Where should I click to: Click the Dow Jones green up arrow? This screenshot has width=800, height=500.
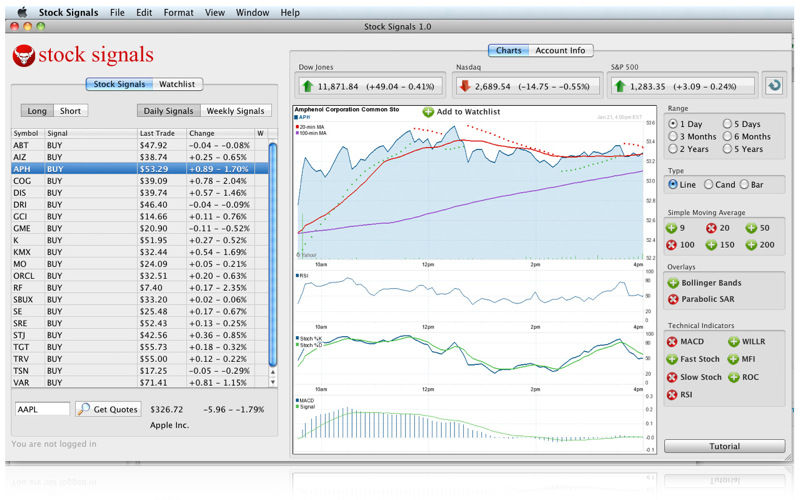(308, 86)
